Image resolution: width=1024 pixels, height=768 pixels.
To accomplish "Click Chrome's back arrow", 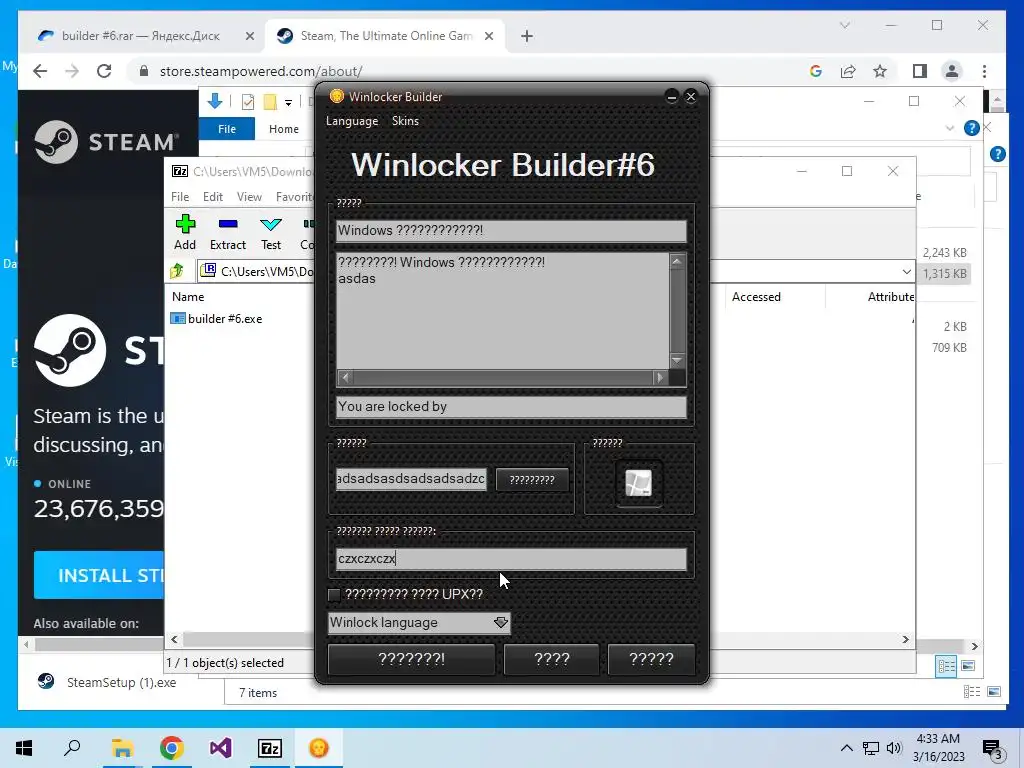I will click(40, 71).
